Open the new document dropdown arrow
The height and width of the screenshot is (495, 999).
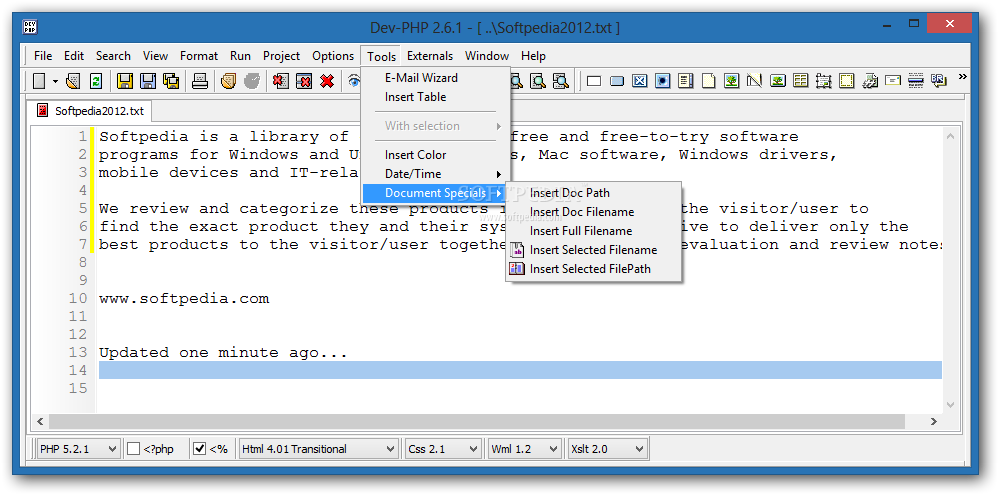55,81
